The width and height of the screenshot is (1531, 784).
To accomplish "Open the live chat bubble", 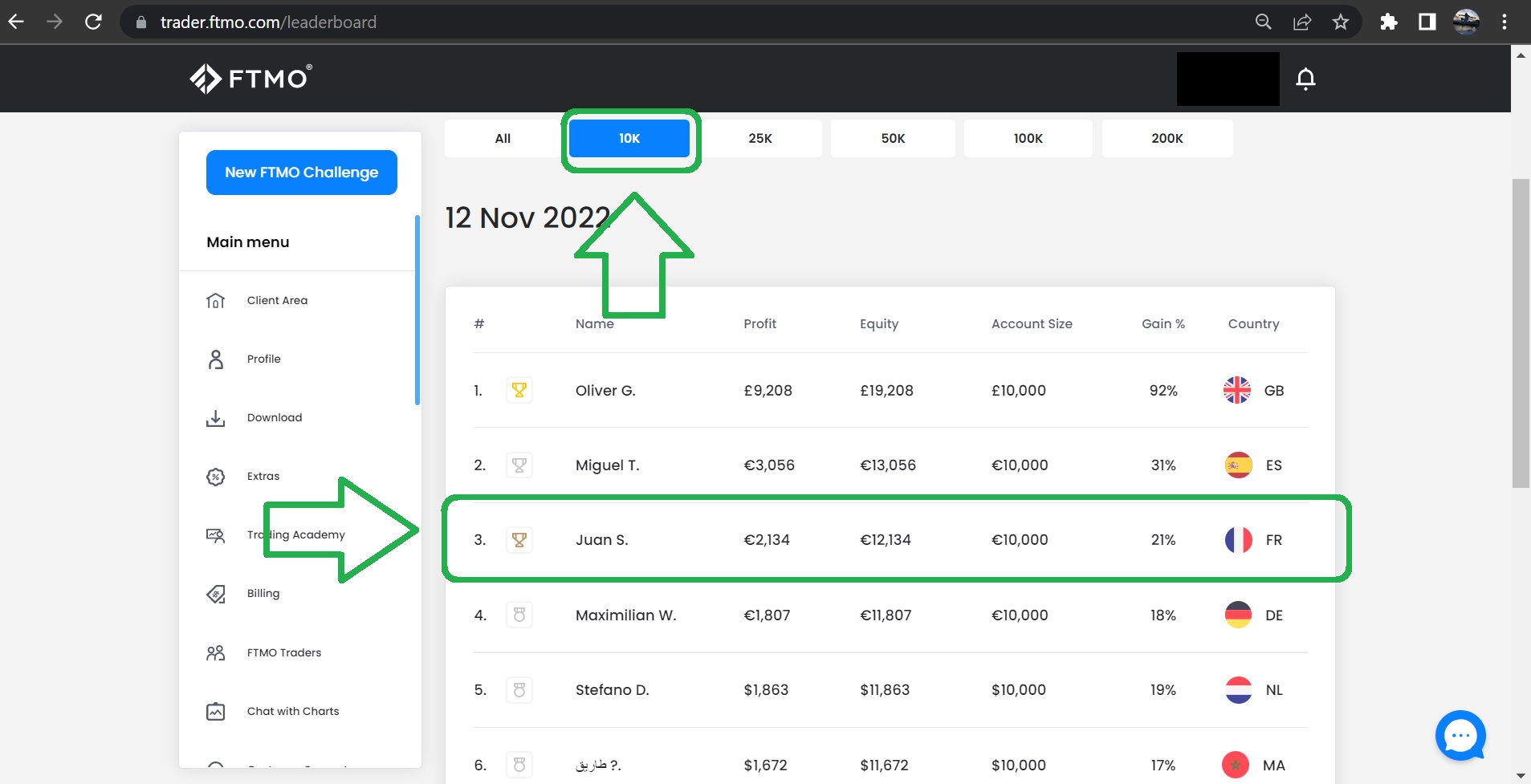I will click(x=1460, y=735).
